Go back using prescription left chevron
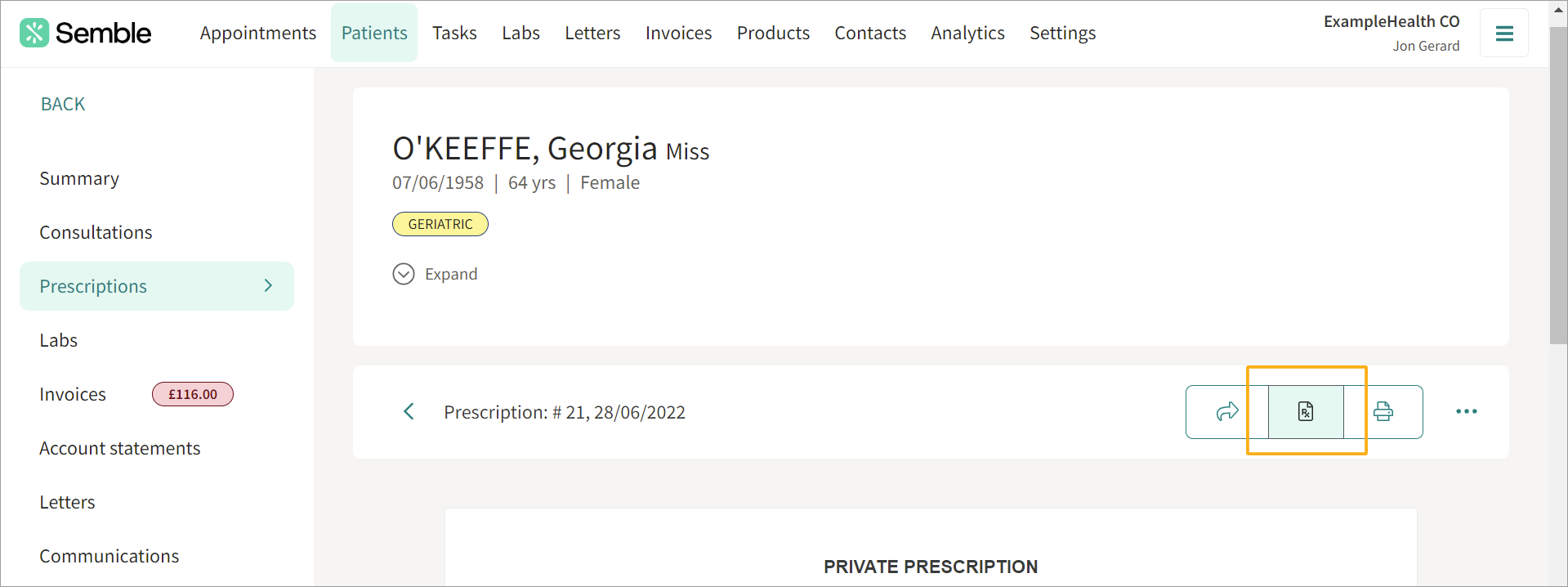 pos(409,411)
